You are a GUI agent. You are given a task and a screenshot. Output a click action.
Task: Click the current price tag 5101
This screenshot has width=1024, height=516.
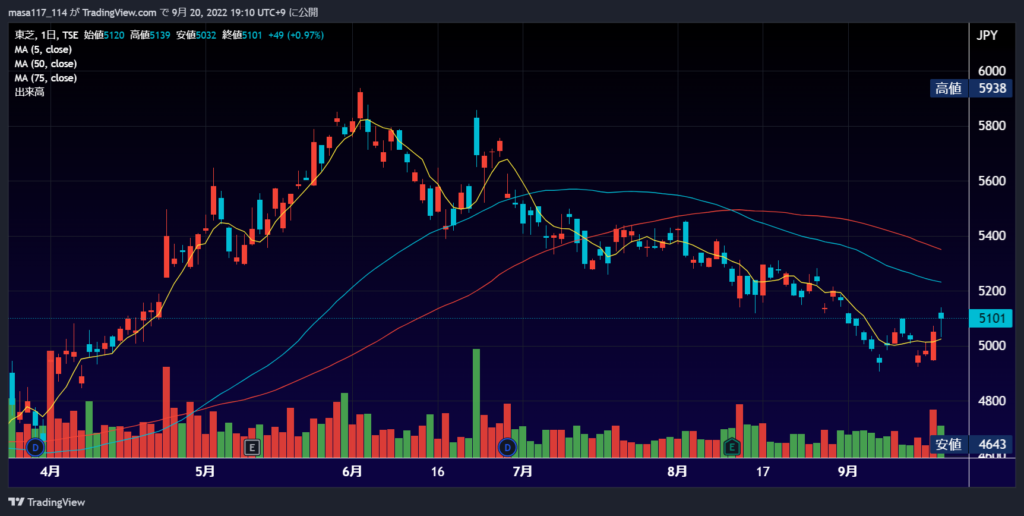[x=991, y=318]
